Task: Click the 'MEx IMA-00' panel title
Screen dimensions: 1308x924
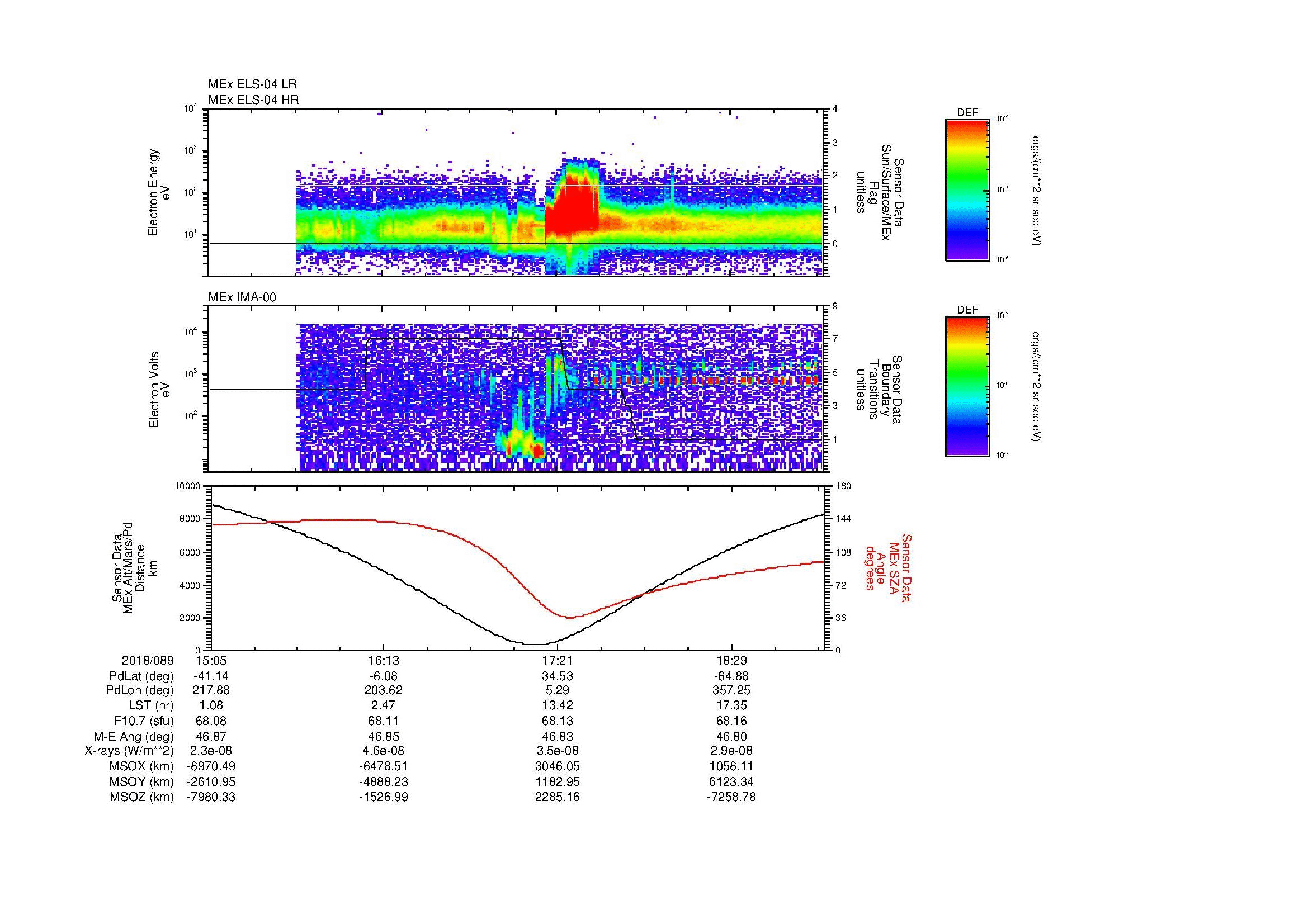Action: (242, 297)
